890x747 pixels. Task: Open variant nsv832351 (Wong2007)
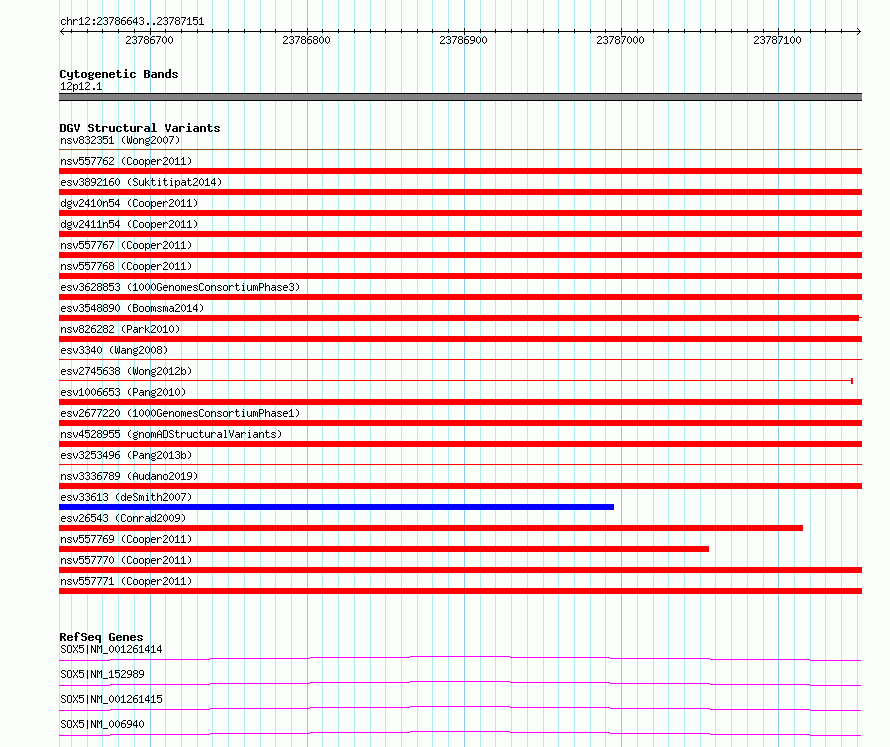(x=120, y=140)
